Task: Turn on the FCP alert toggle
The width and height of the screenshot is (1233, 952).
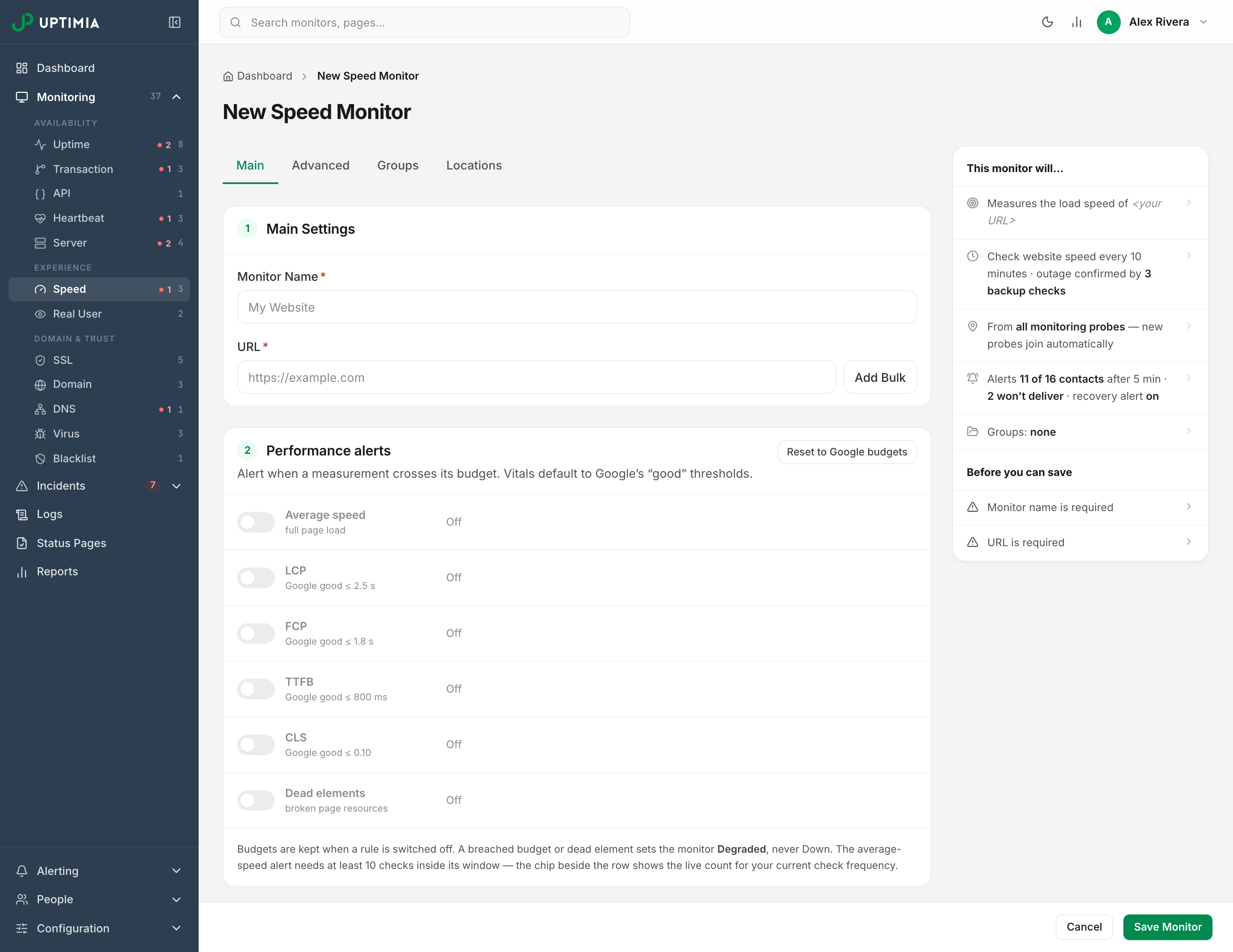Action: (x=256, y=633)
